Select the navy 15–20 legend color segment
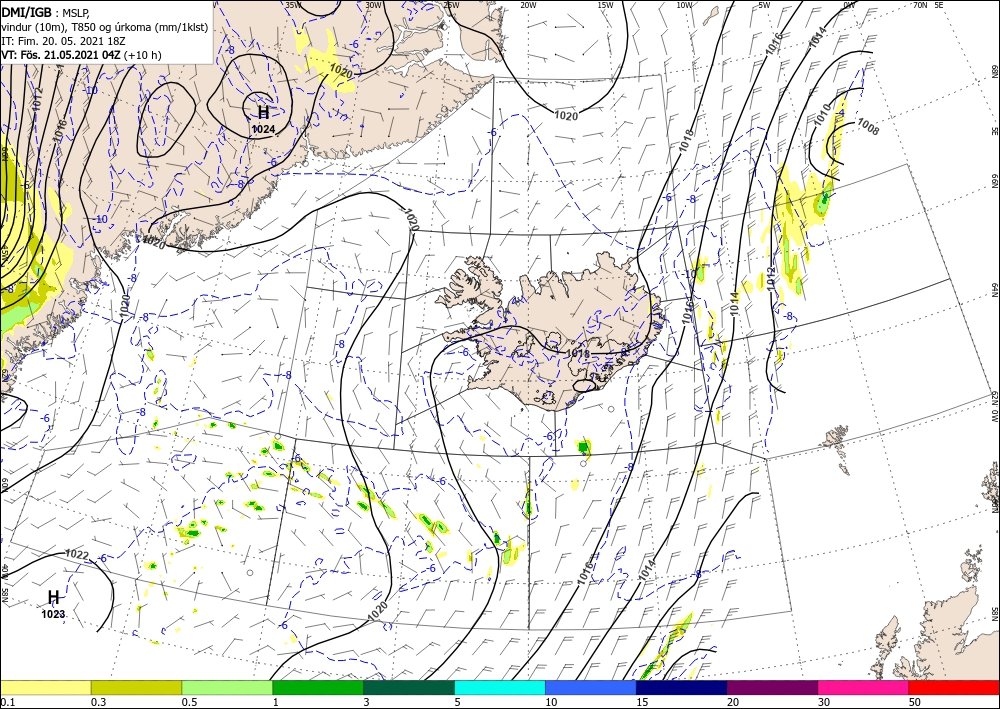The height and width of the screenshot is (709, 1000). click(x=682, y=687)
